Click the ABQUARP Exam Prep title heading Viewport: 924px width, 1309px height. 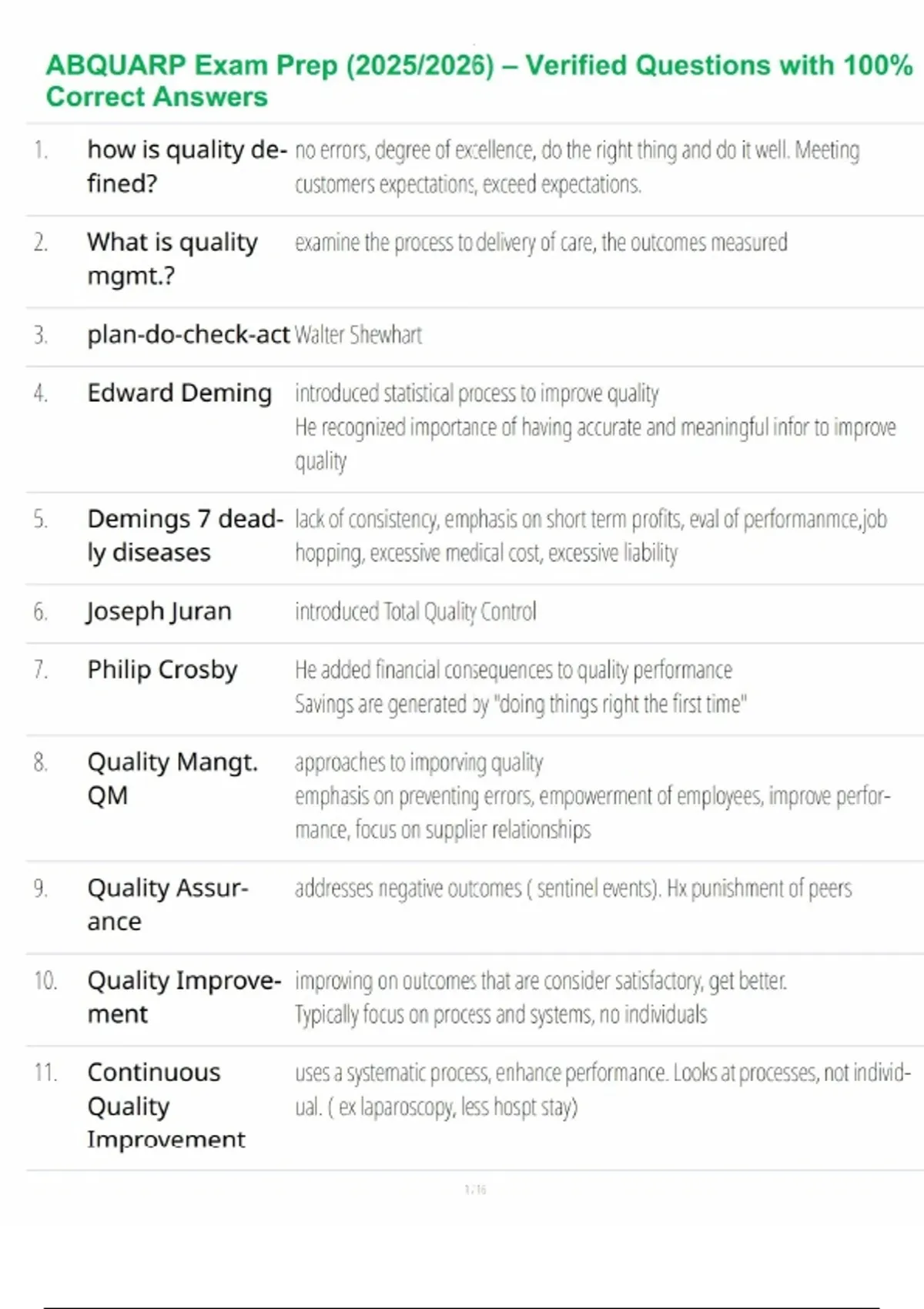479,81
